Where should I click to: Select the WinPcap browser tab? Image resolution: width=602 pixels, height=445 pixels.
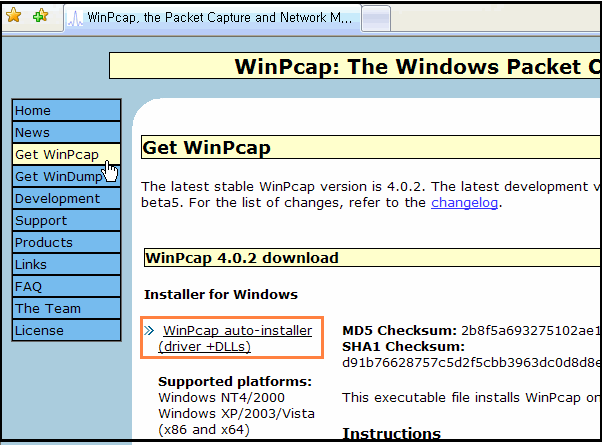tap(213, 18)
